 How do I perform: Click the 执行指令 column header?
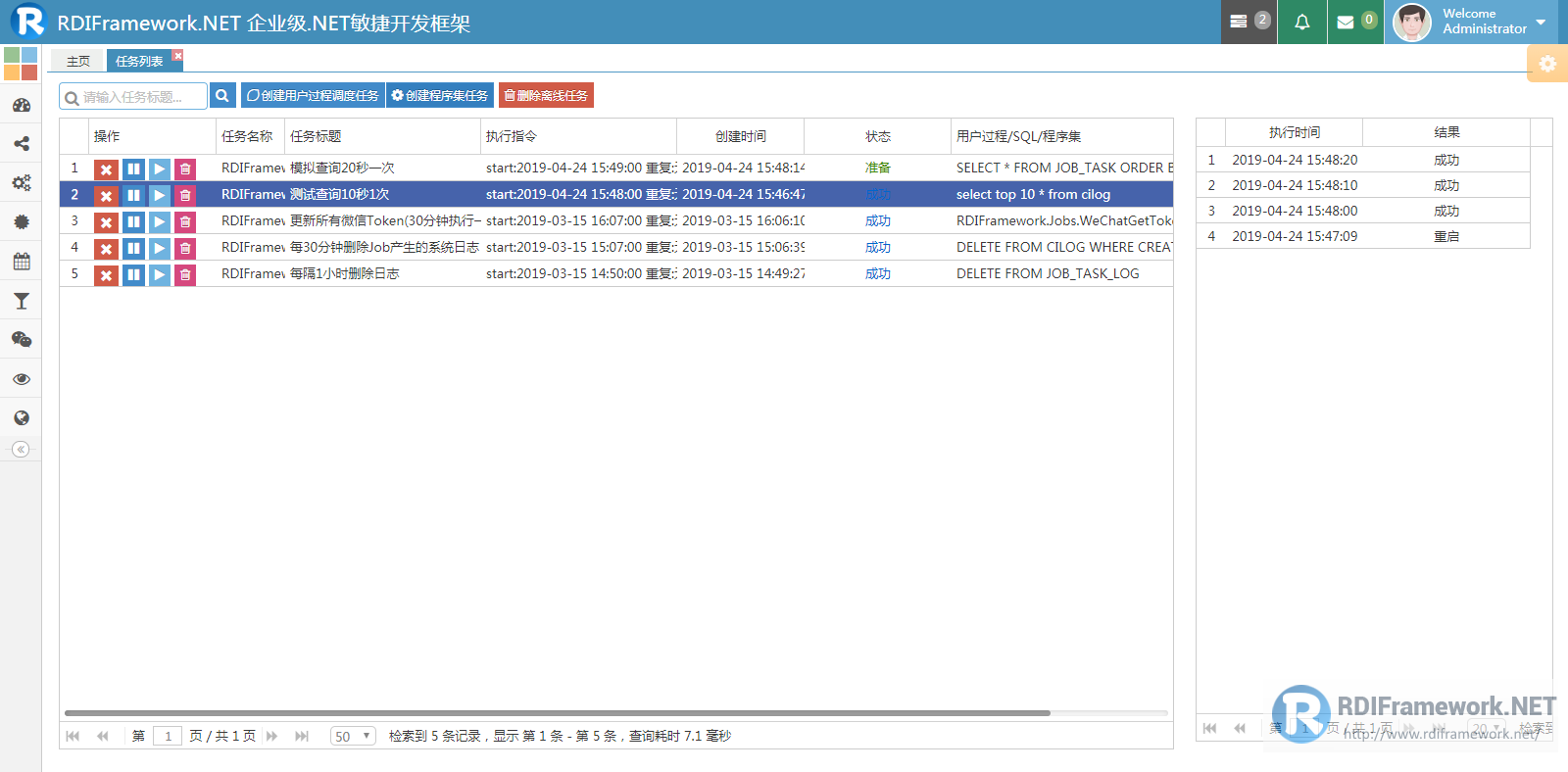point(578,136)
